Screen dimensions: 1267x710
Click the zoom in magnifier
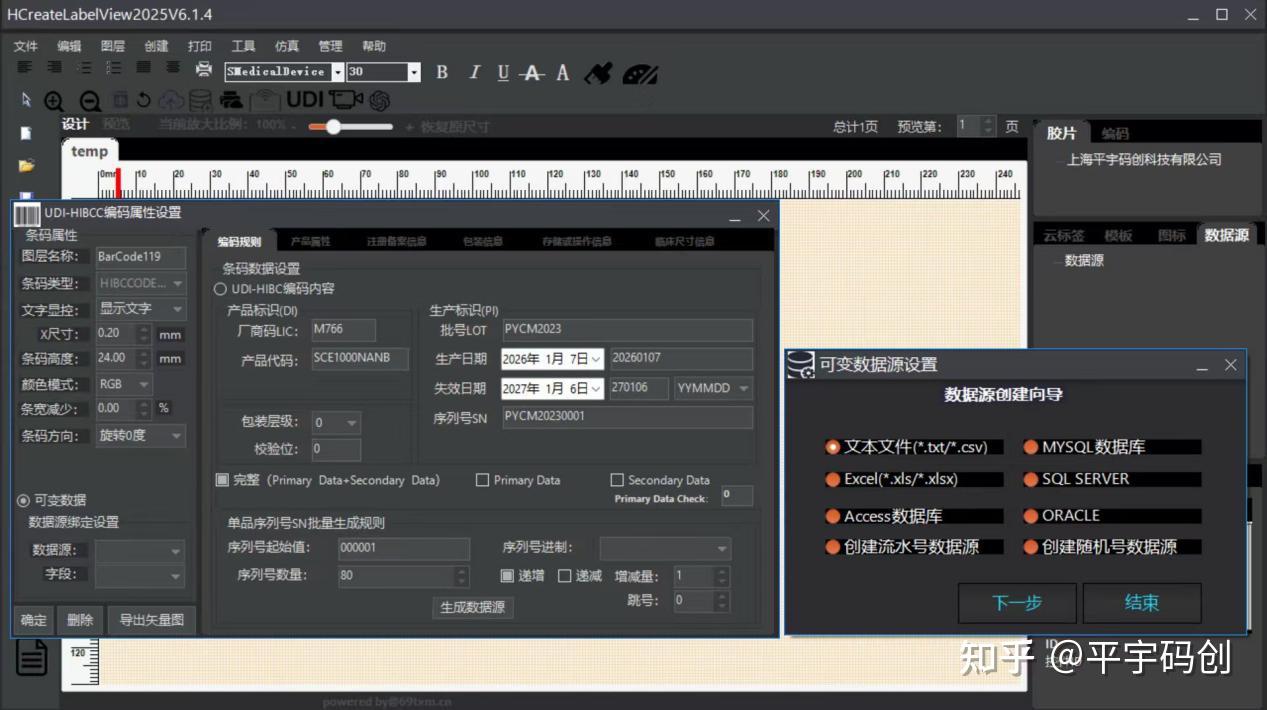tap(54, 101)
